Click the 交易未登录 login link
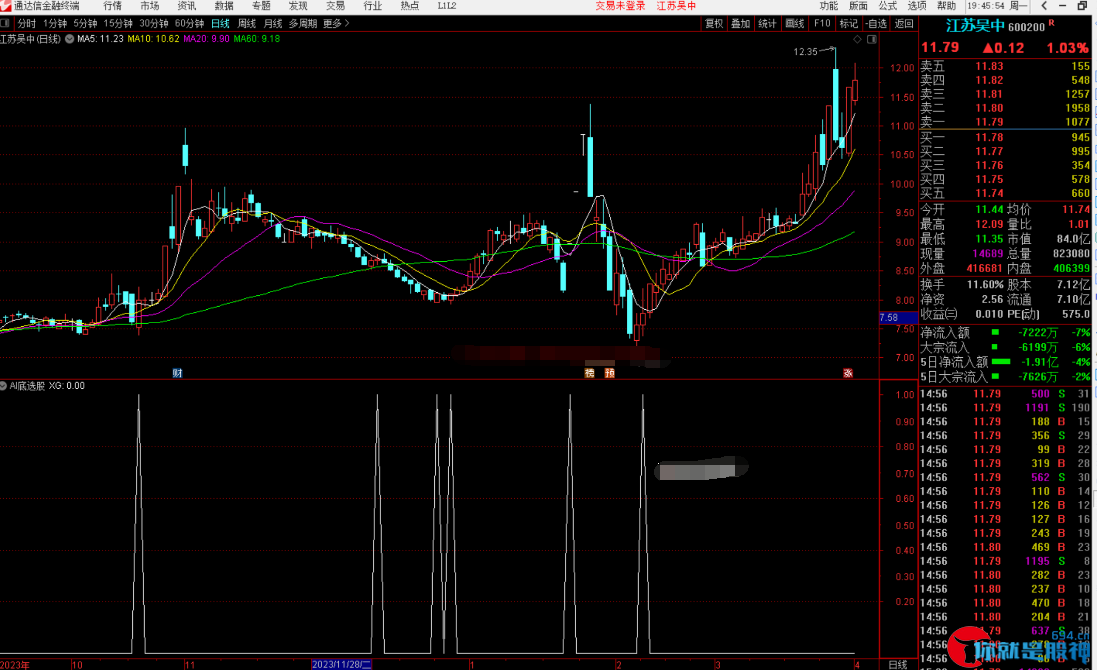 pyautogui.click(x=620, y=6)
